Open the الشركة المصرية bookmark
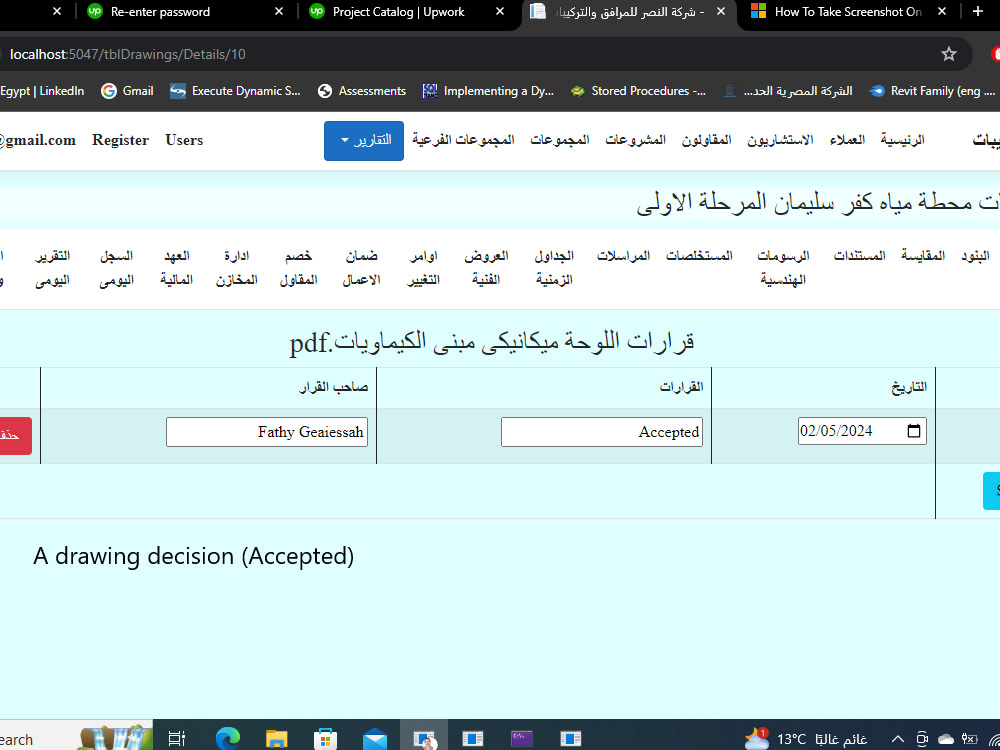 click(x=788, y=91)
